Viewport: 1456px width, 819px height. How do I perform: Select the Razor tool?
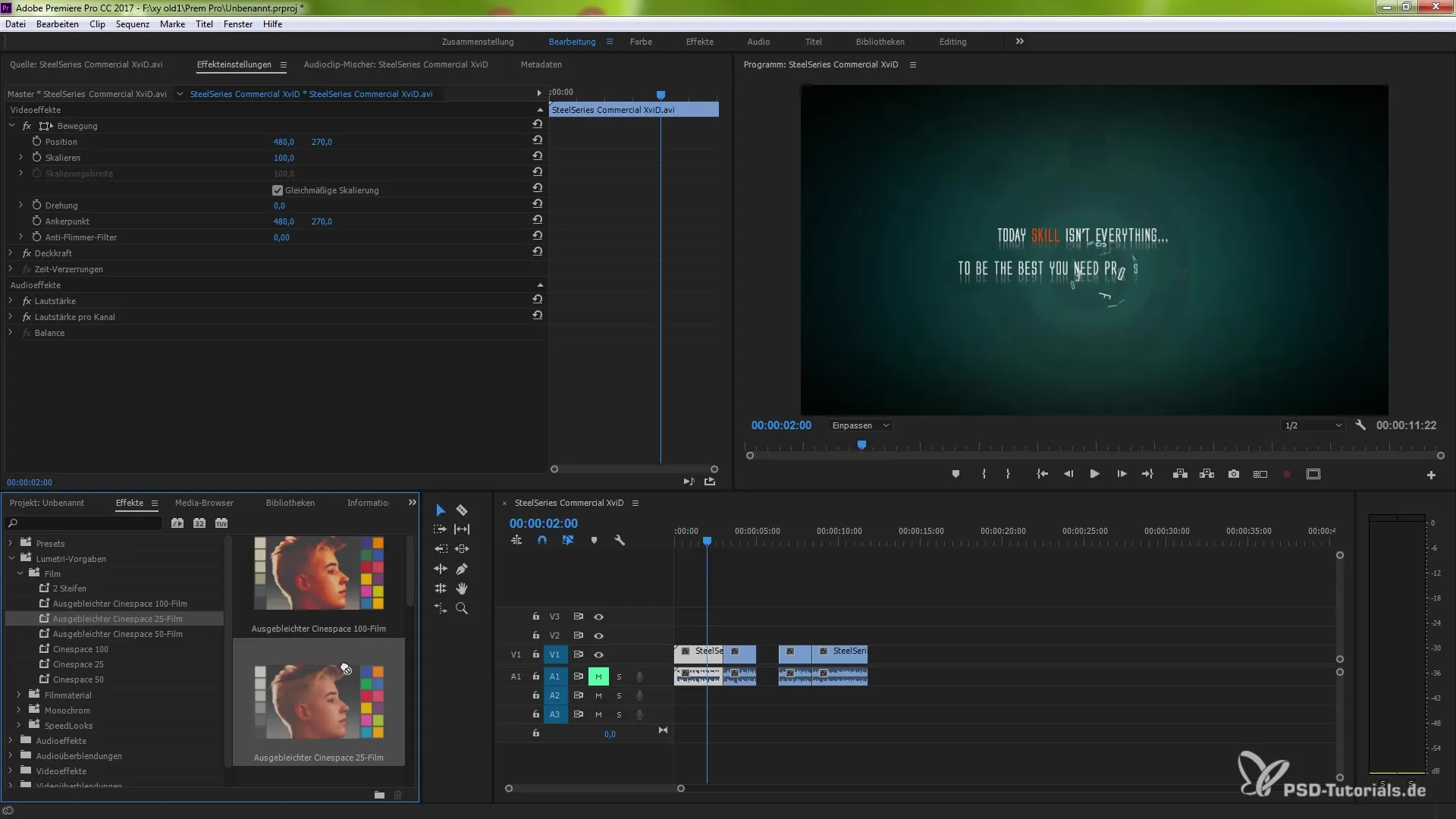462,510
